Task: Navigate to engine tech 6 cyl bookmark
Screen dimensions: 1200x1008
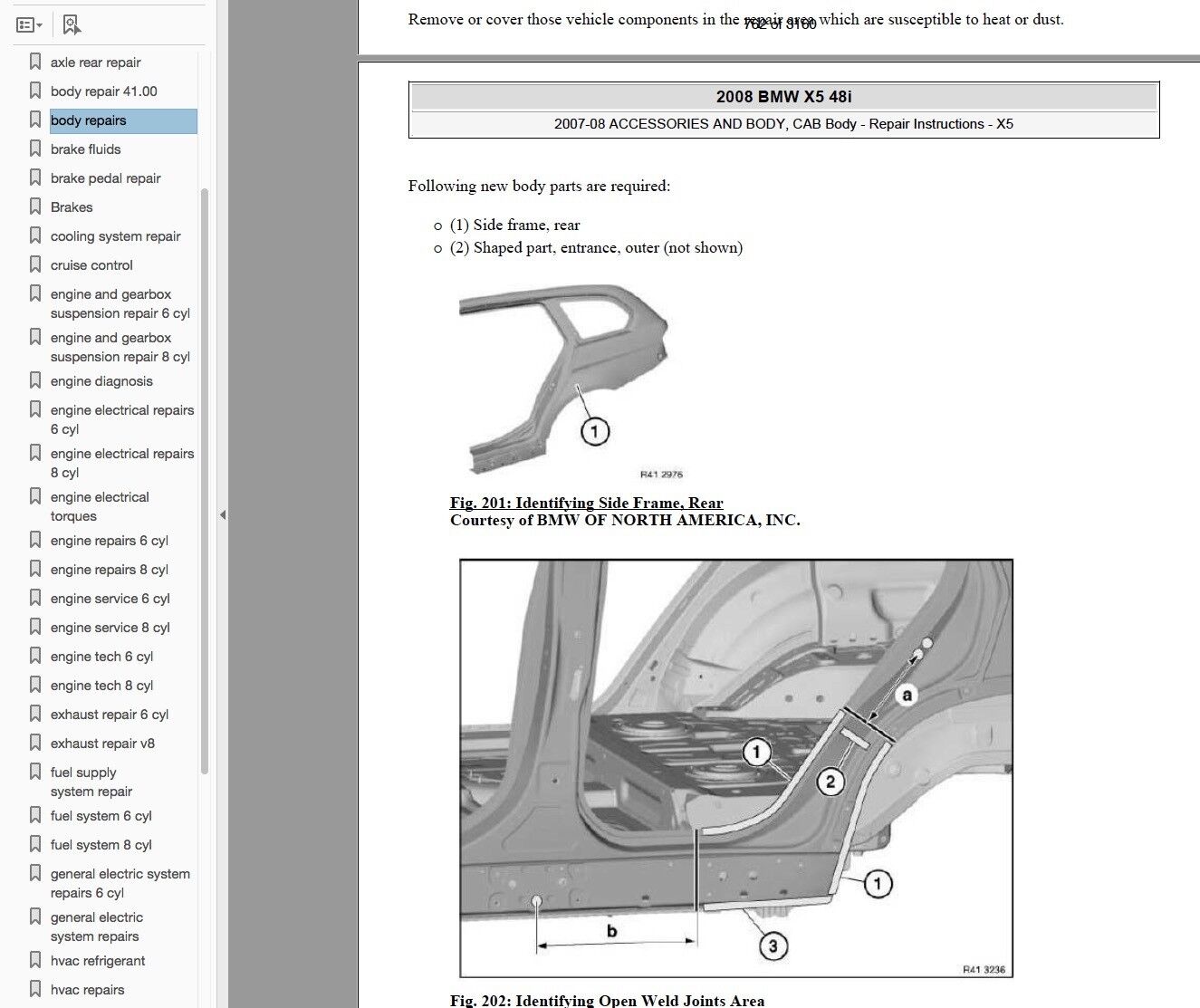Action: point(101,657)
